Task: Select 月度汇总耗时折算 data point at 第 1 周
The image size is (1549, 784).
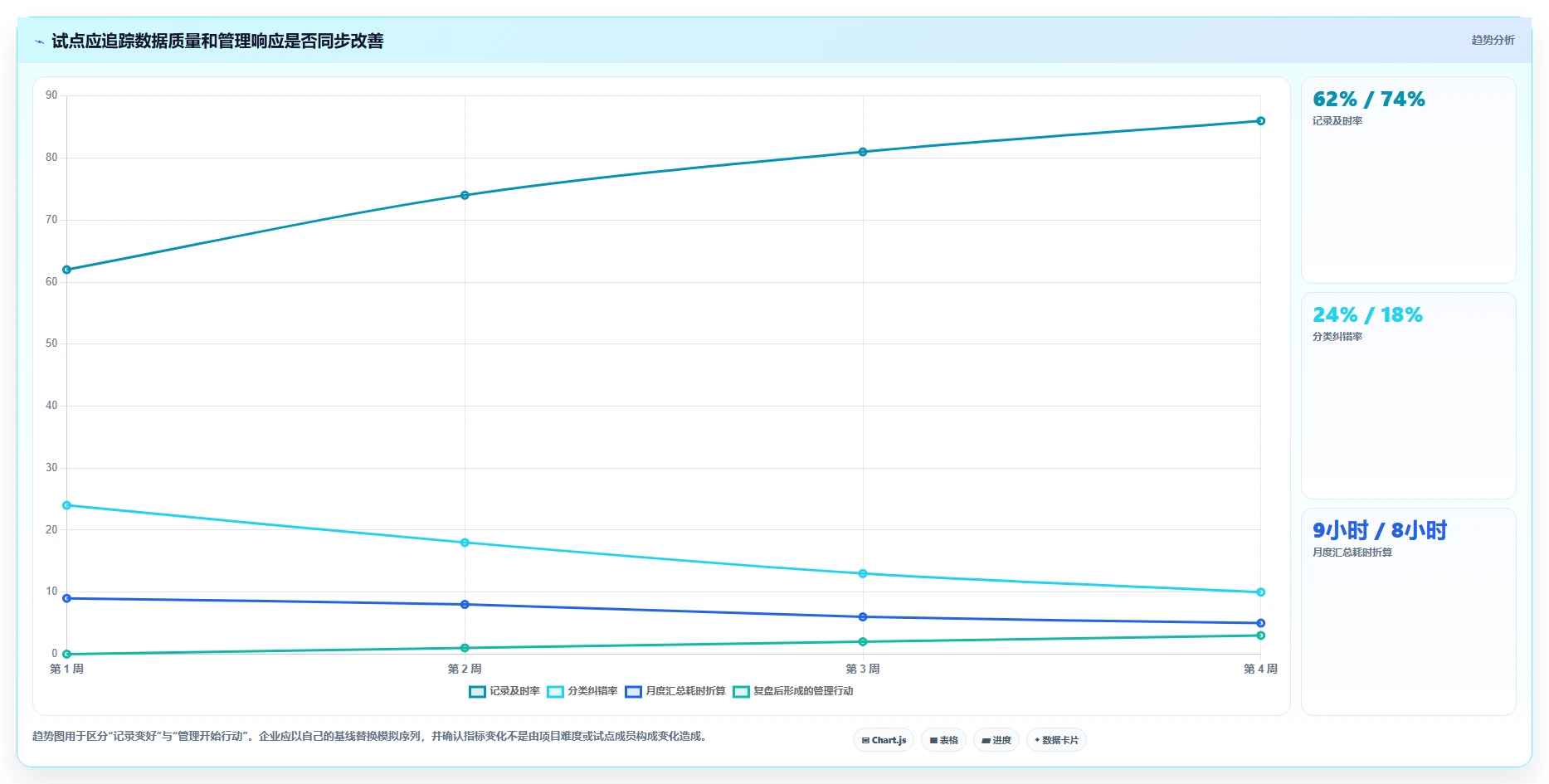Action: coord(67,598)
